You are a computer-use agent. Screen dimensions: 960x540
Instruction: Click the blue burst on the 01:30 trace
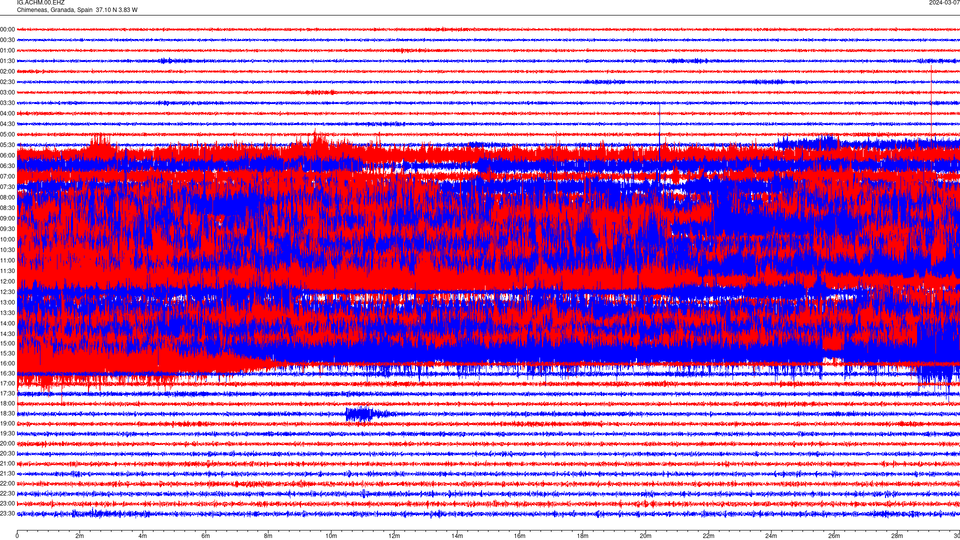pos(173,61)
